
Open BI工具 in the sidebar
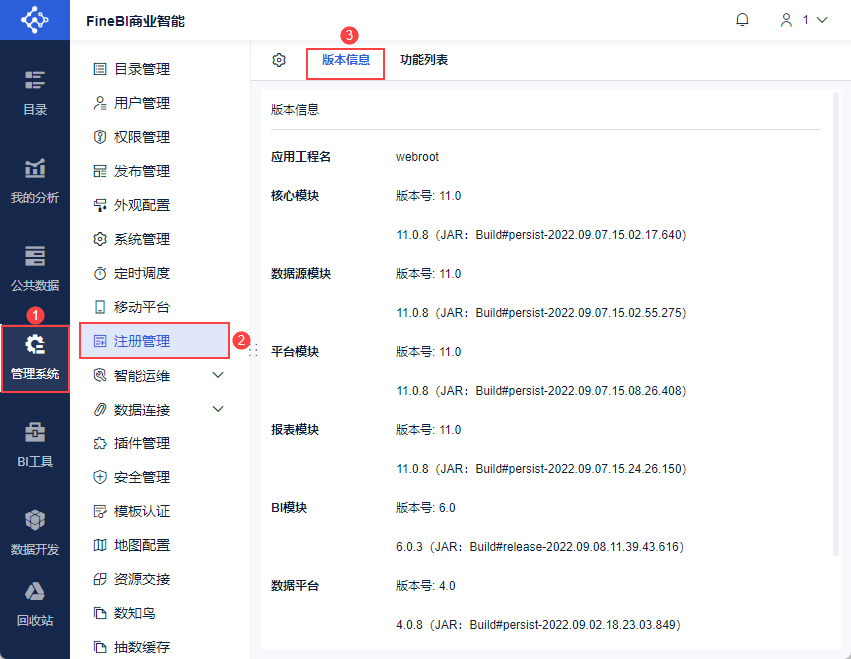click(x=35, y=446)
